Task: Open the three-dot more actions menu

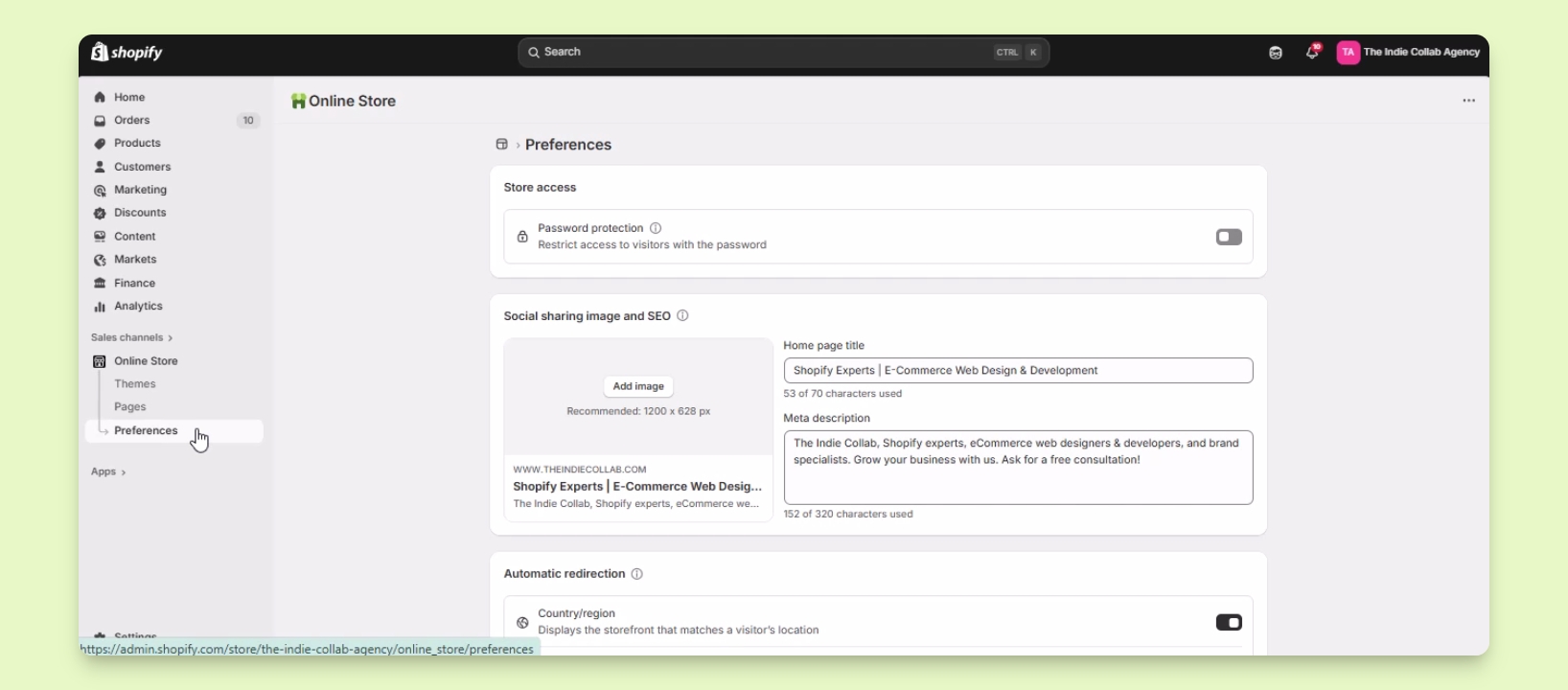Action: [x=1469, y=101]
